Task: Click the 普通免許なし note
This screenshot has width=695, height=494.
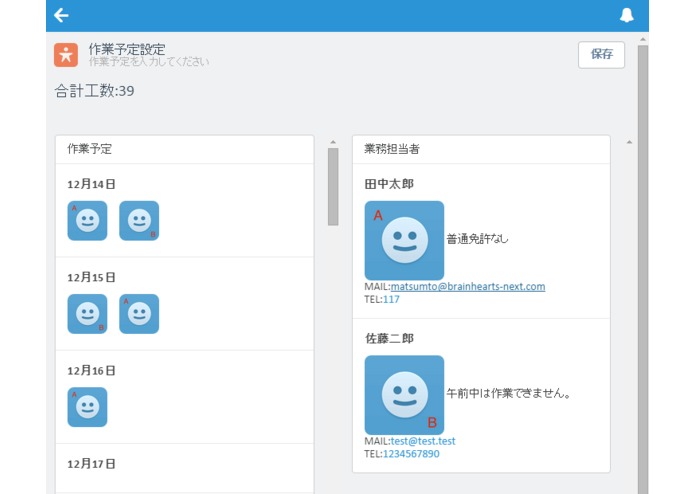Action: 477,239
